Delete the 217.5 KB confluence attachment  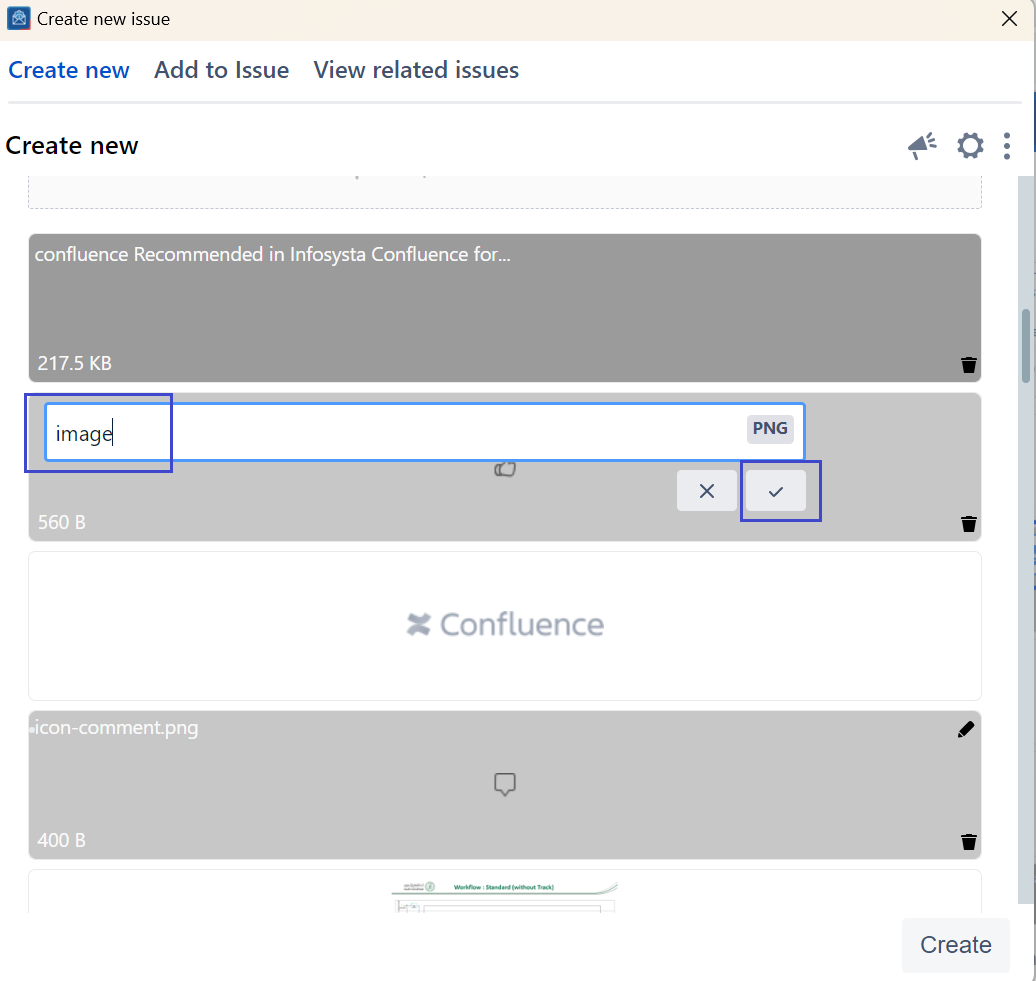point(968,365)
